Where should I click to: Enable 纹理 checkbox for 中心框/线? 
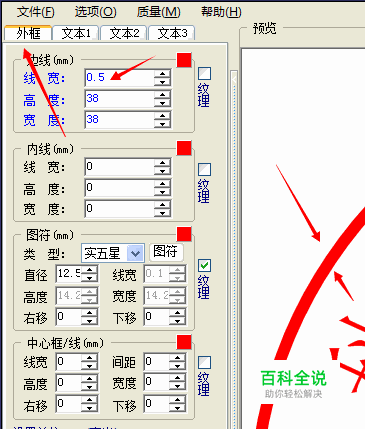[204, 362]
